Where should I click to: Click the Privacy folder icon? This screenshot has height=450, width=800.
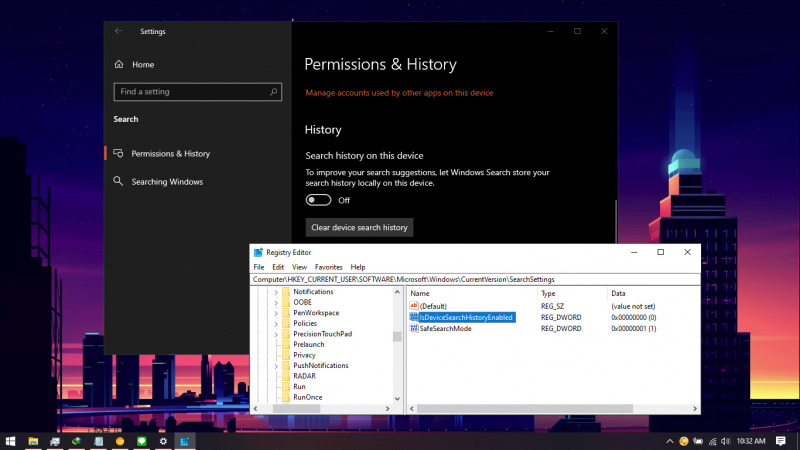[286, 355]
